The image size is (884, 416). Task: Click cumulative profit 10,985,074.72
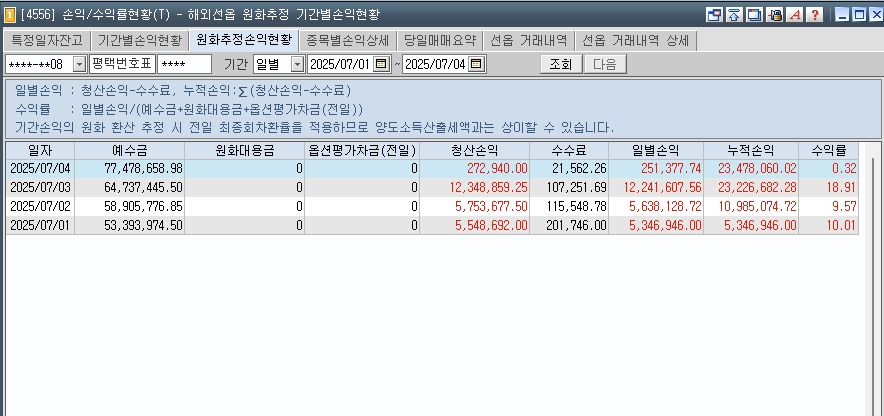[x=758, y=207]
